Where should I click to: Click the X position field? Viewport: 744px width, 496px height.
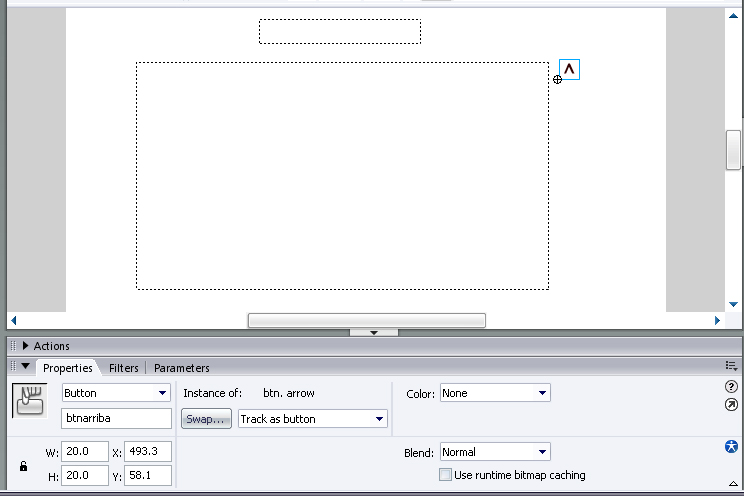148,451
